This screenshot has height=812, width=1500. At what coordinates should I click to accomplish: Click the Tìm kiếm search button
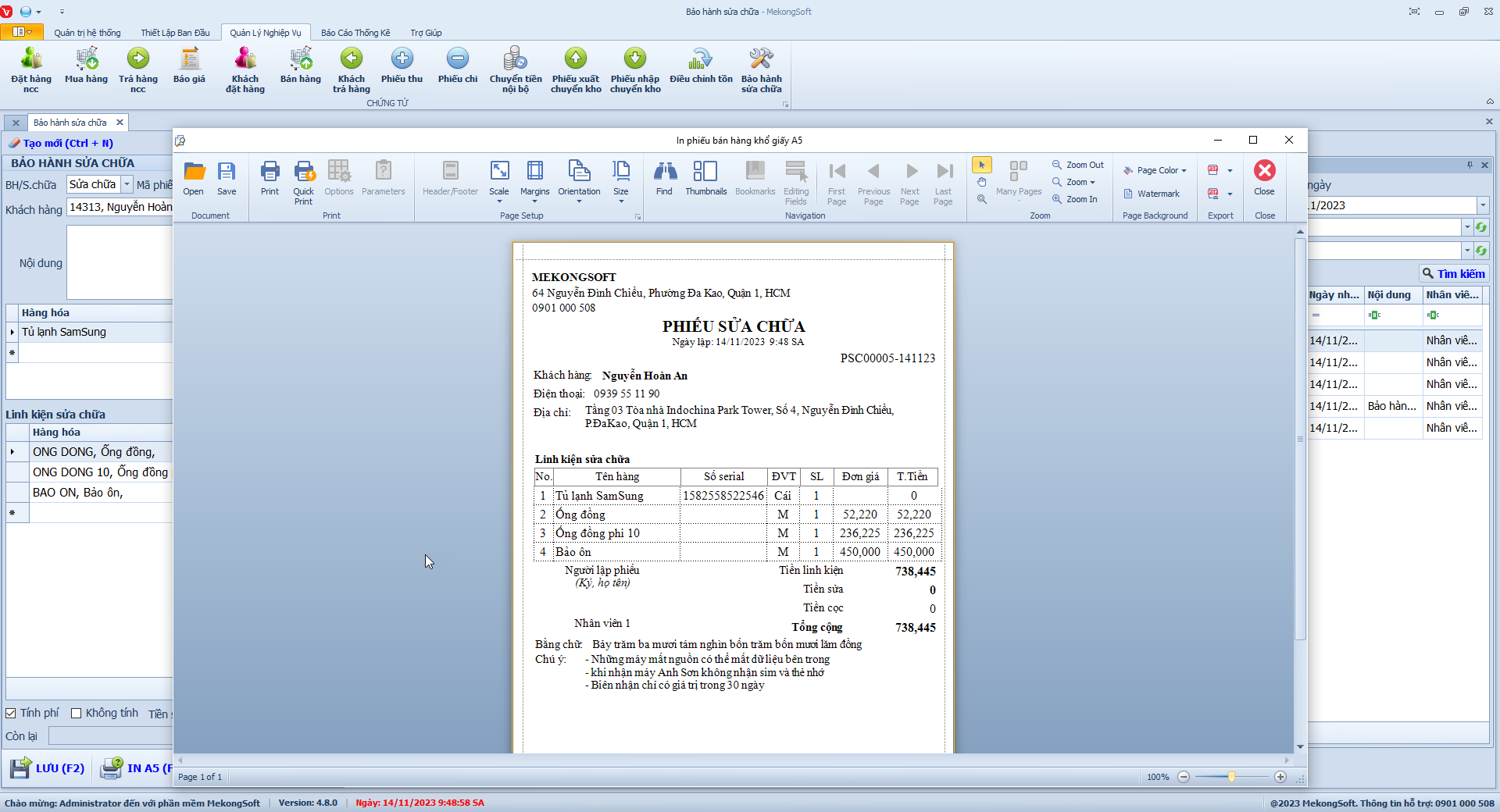[1454, 274]
